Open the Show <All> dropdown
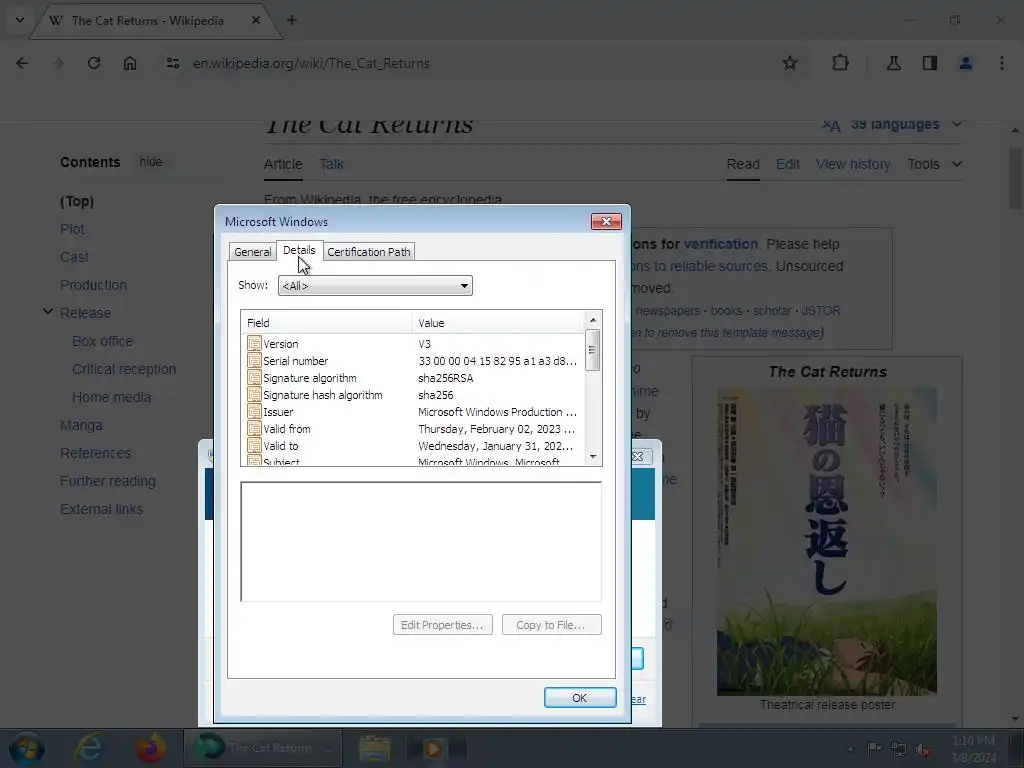1024x768 pixels. click(x=375, y=286)
